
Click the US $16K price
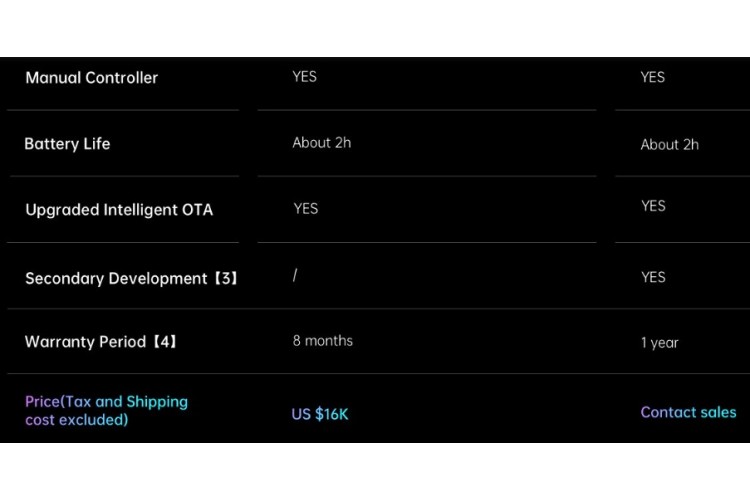pos(320,414)
